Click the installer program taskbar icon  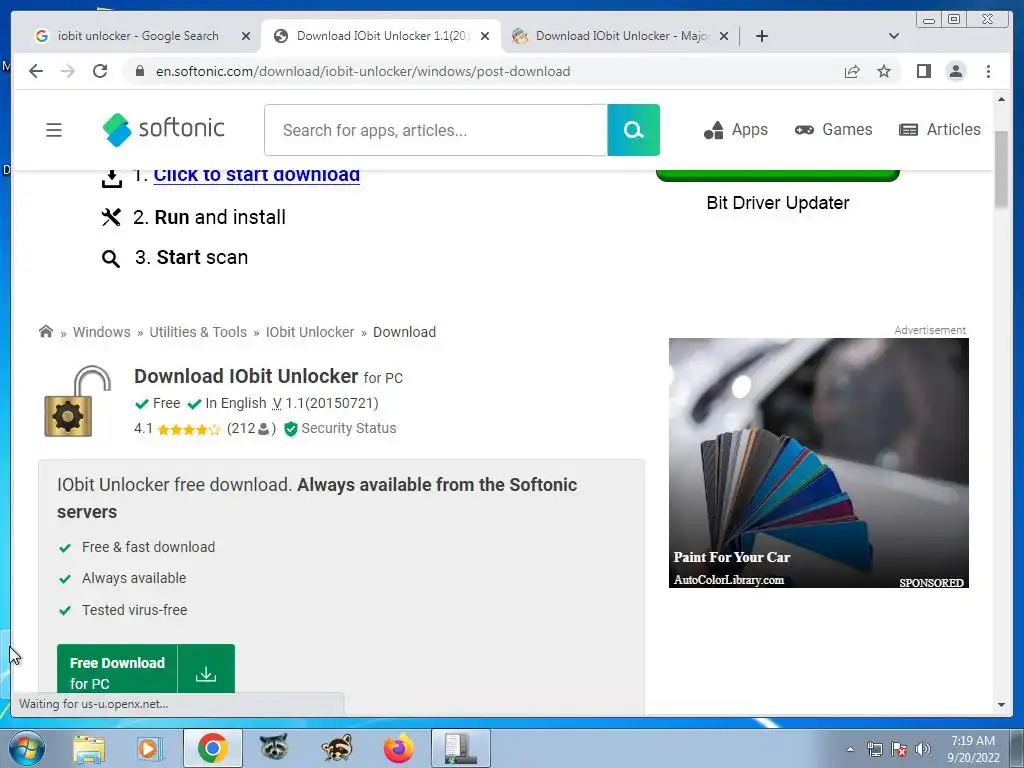[x=460, y=748]
